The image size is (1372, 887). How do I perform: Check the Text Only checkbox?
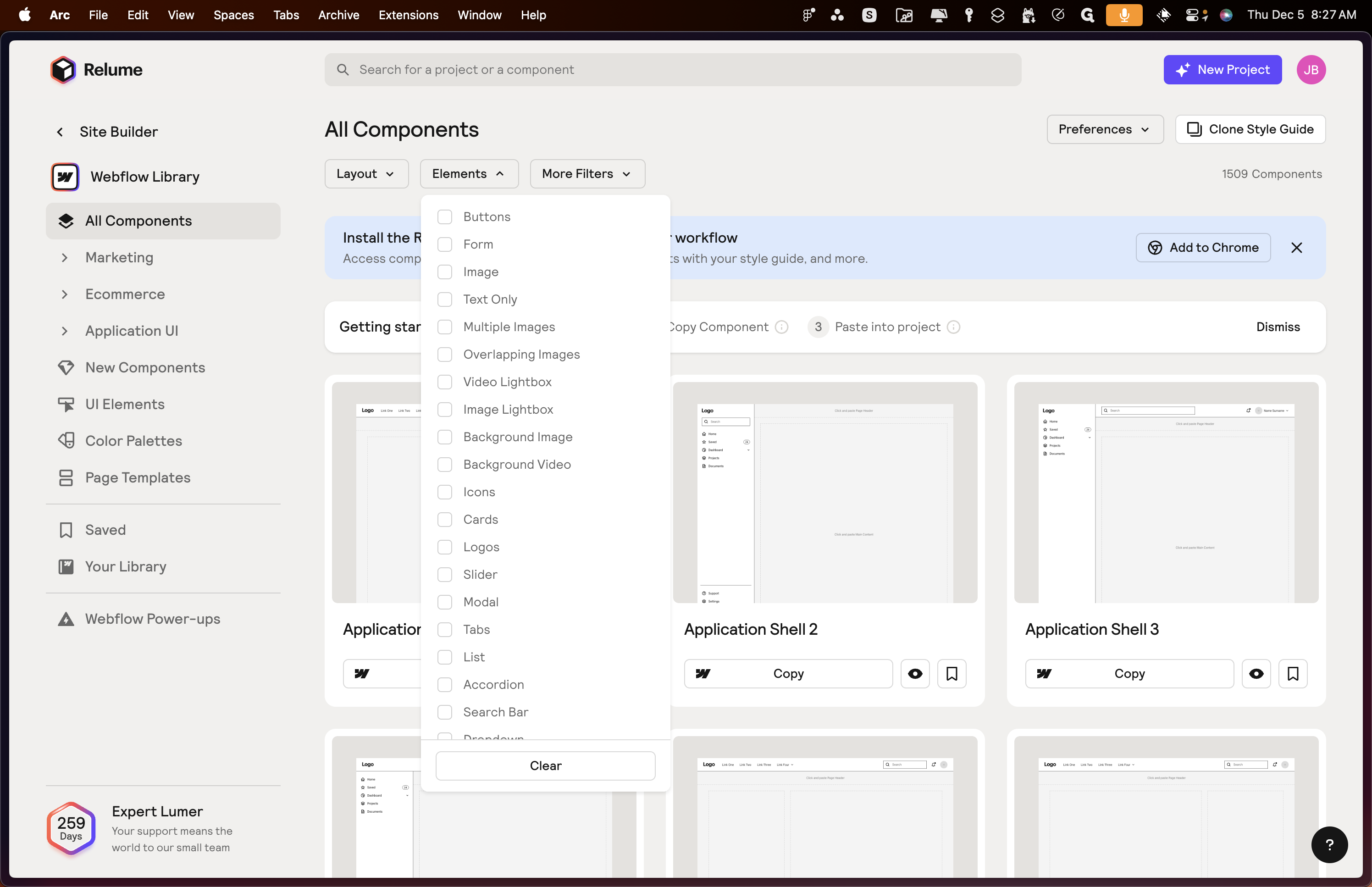pos(444,299)
